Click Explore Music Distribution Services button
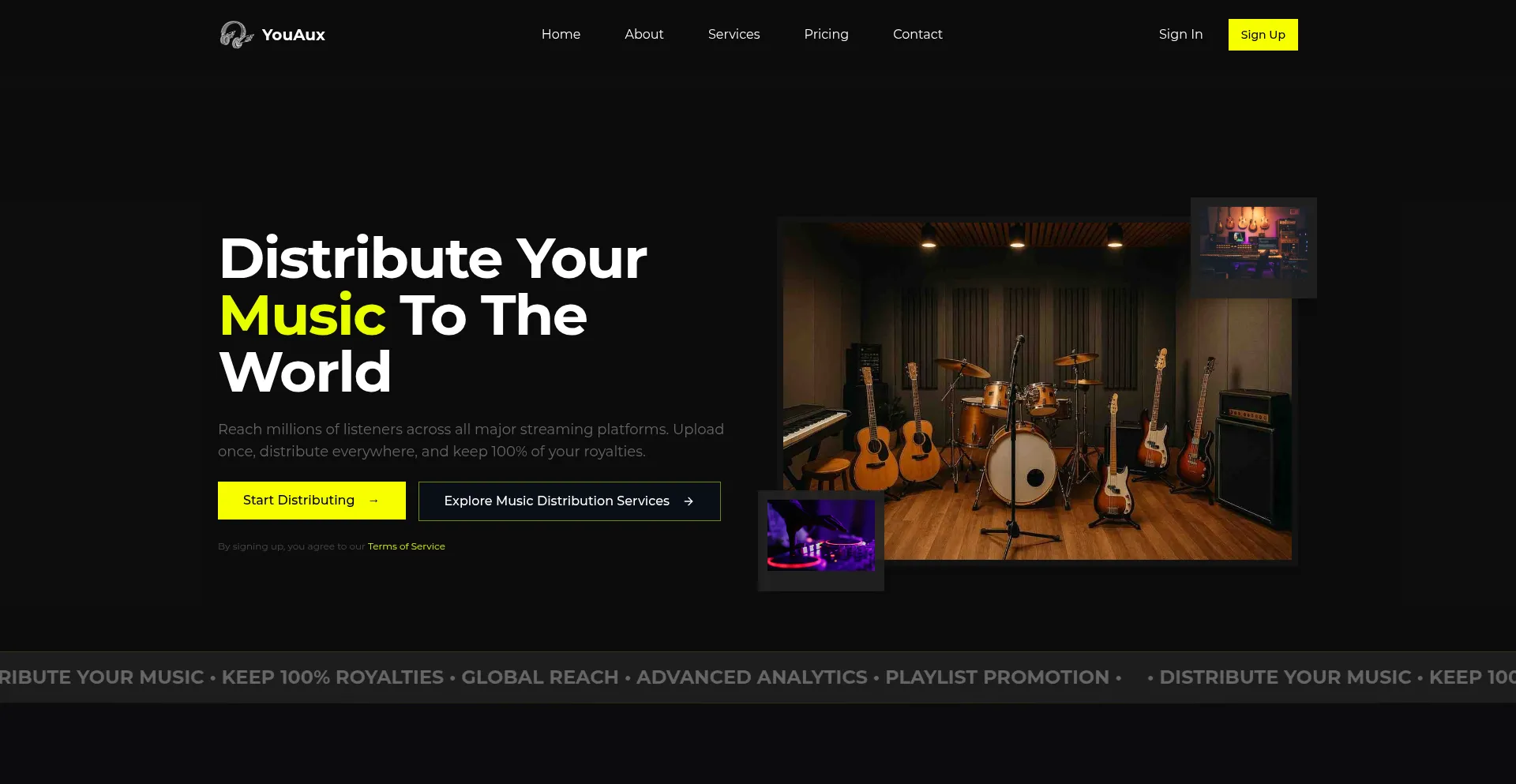The height and width of the screenshot is (784, 1516). click(x=569, y=501)
